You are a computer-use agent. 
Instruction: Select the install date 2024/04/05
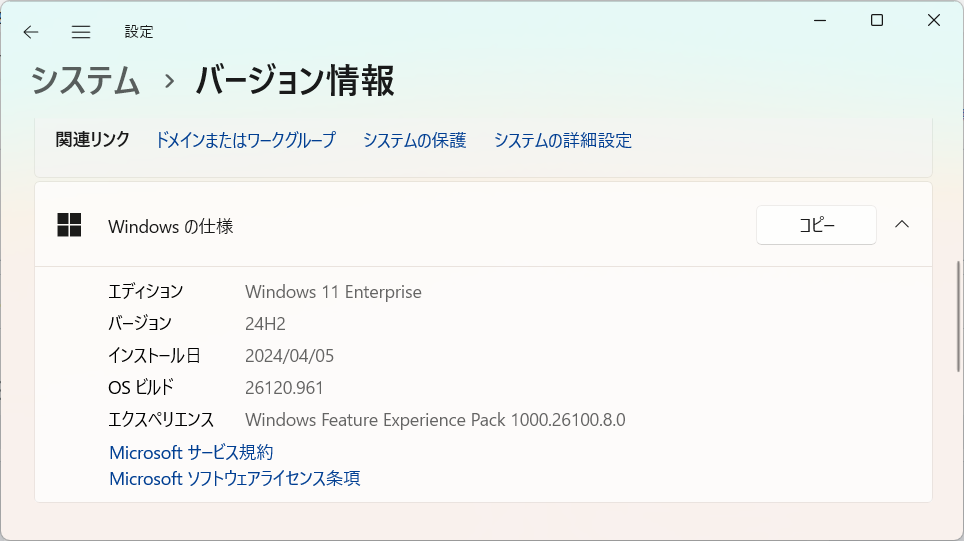click(x=289, y=356)
